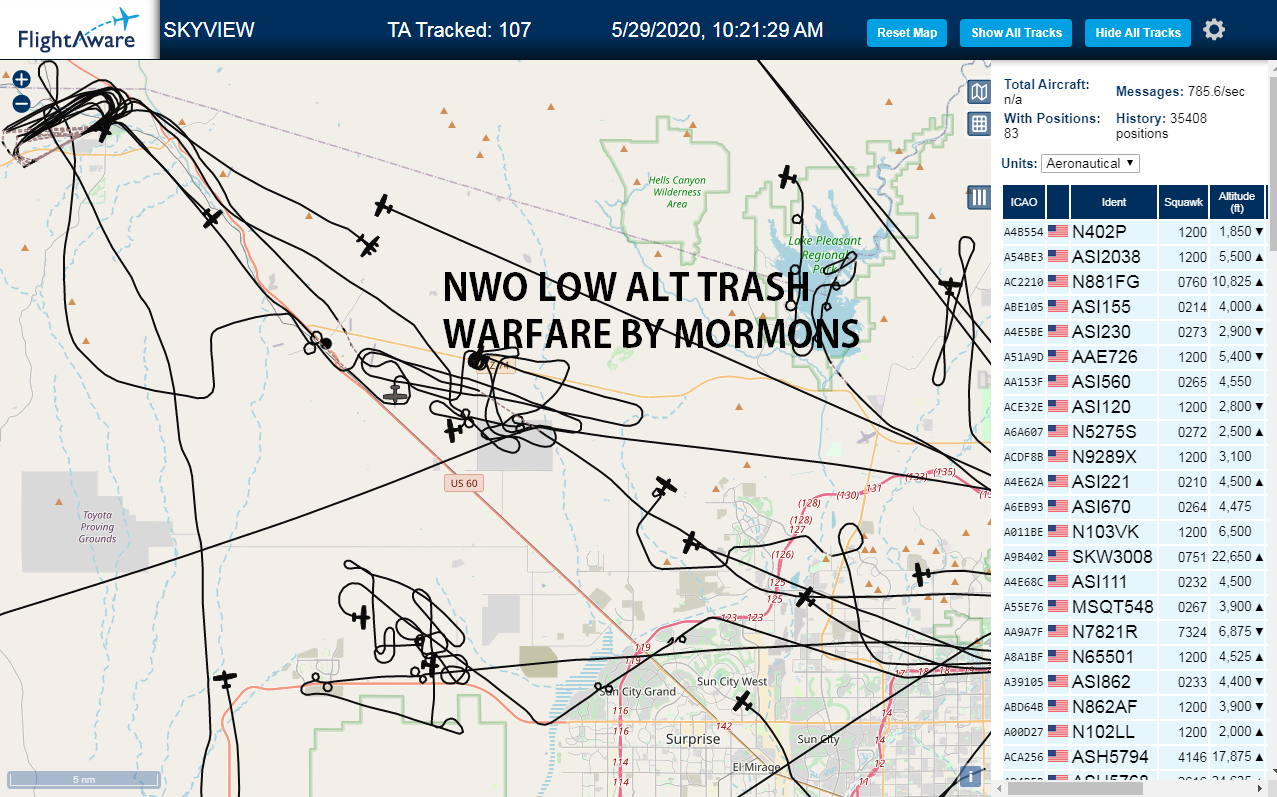The width and height of the screenshot is (1277, 797).
Task: Click the US flag of SKW3008
Action: (x=1057, y=557)
